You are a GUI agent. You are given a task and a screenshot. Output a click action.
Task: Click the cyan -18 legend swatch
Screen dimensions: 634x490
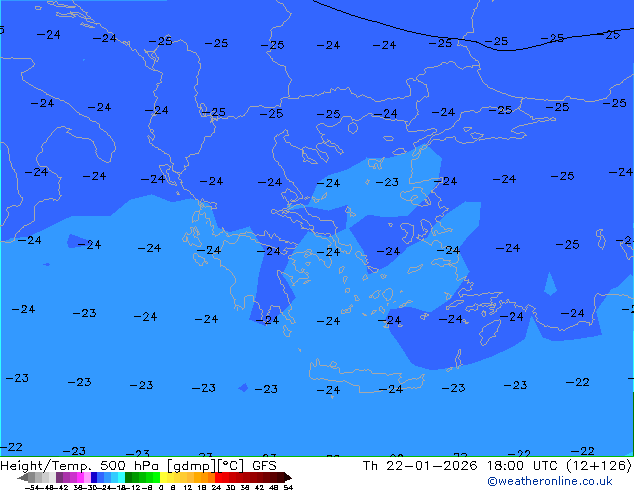tap(121, 477)
